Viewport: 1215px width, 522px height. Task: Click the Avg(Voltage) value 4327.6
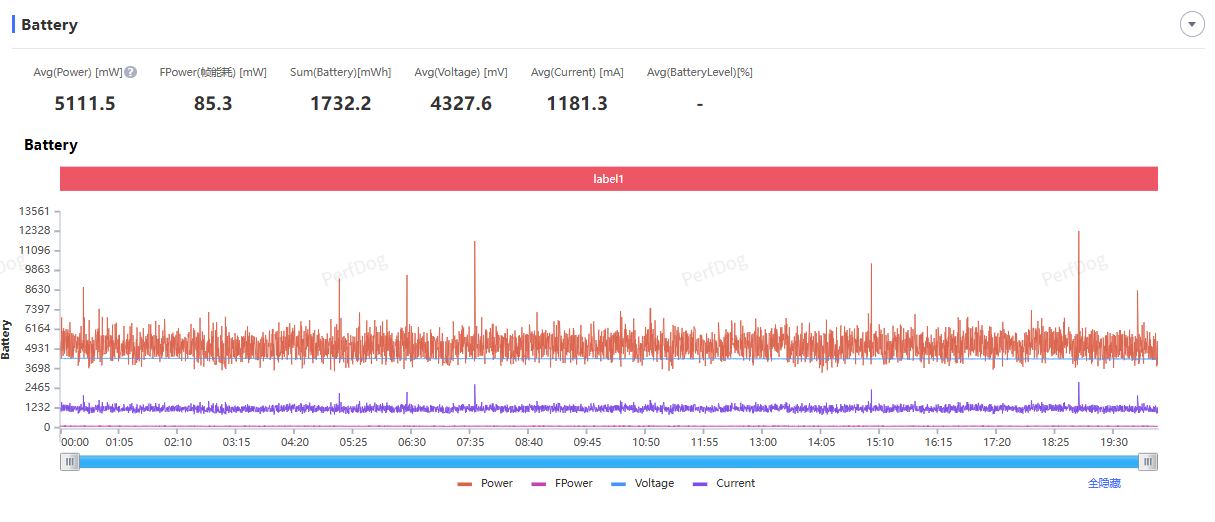click(461, 103)
